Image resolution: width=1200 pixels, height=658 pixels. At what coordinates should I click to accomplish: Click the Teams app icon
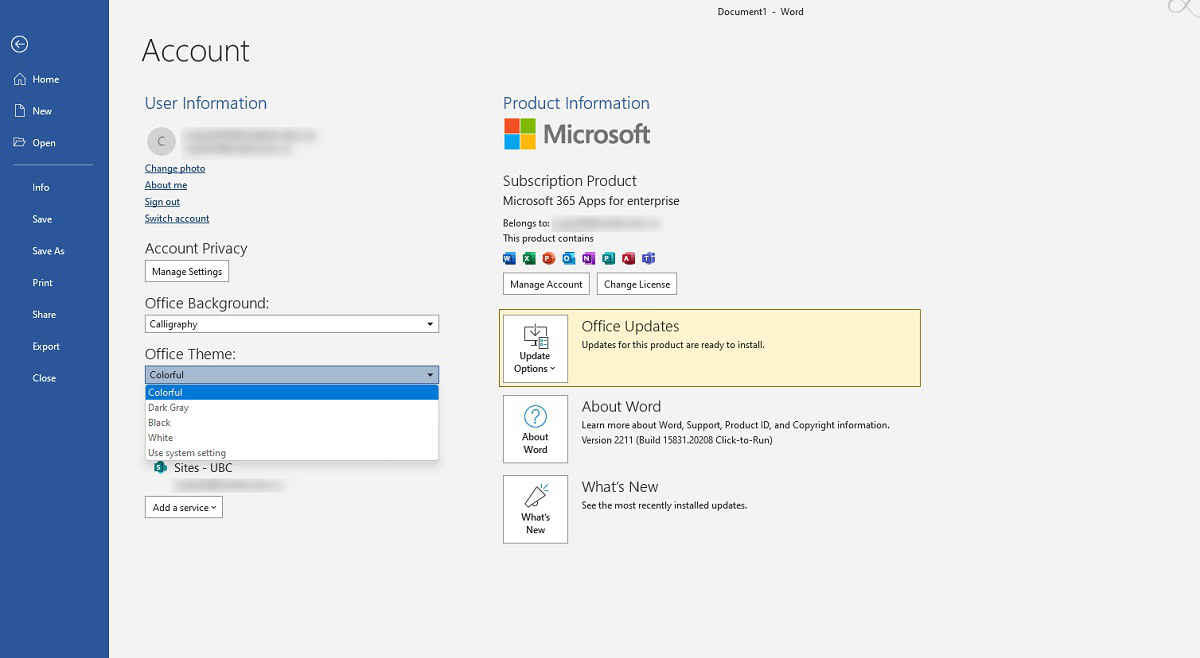click(648, 258)
